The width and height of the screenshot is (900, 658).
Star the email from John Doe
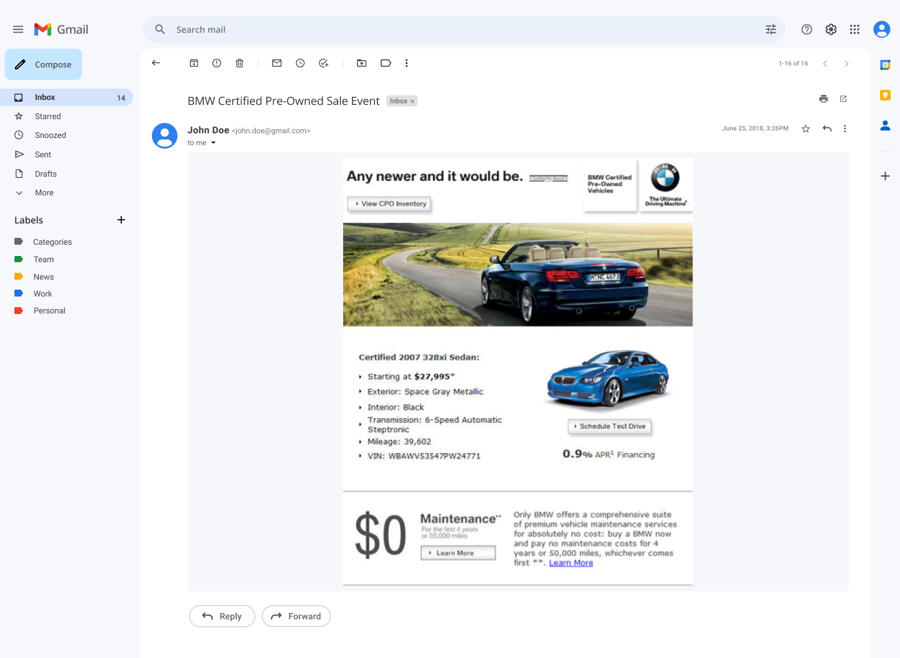point(805,128)
